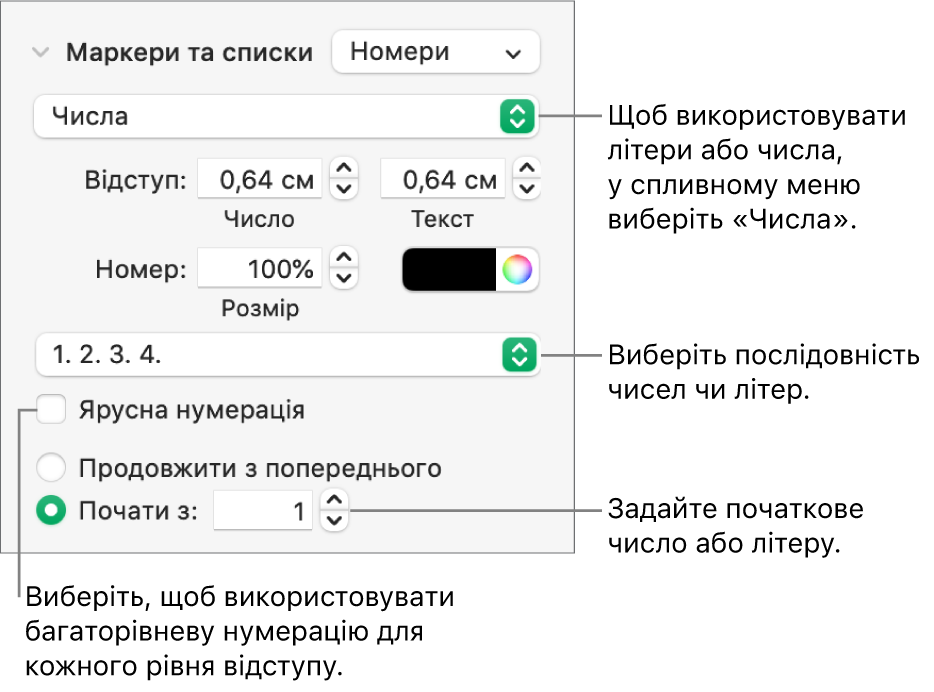The width and height of the screenshot is (934, 692).
Task: Increase number size with up arrow
Action: click(x=343, y=259)
